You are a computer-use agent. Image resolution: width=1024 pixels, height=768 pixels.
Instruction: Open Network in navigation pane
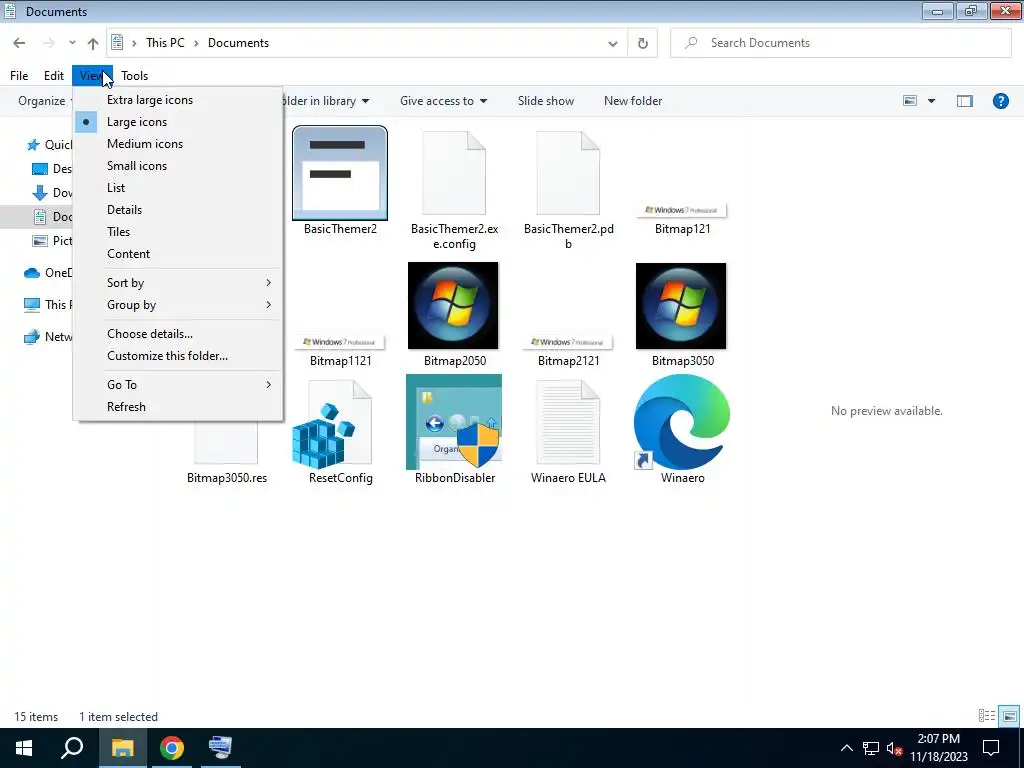click(x=48, y=337)
